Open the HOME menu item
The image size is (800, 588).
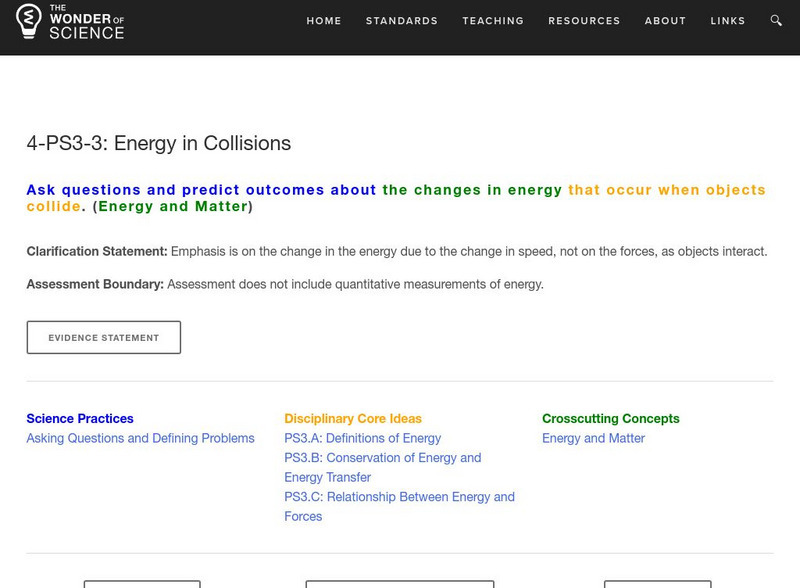click(323, 20)
